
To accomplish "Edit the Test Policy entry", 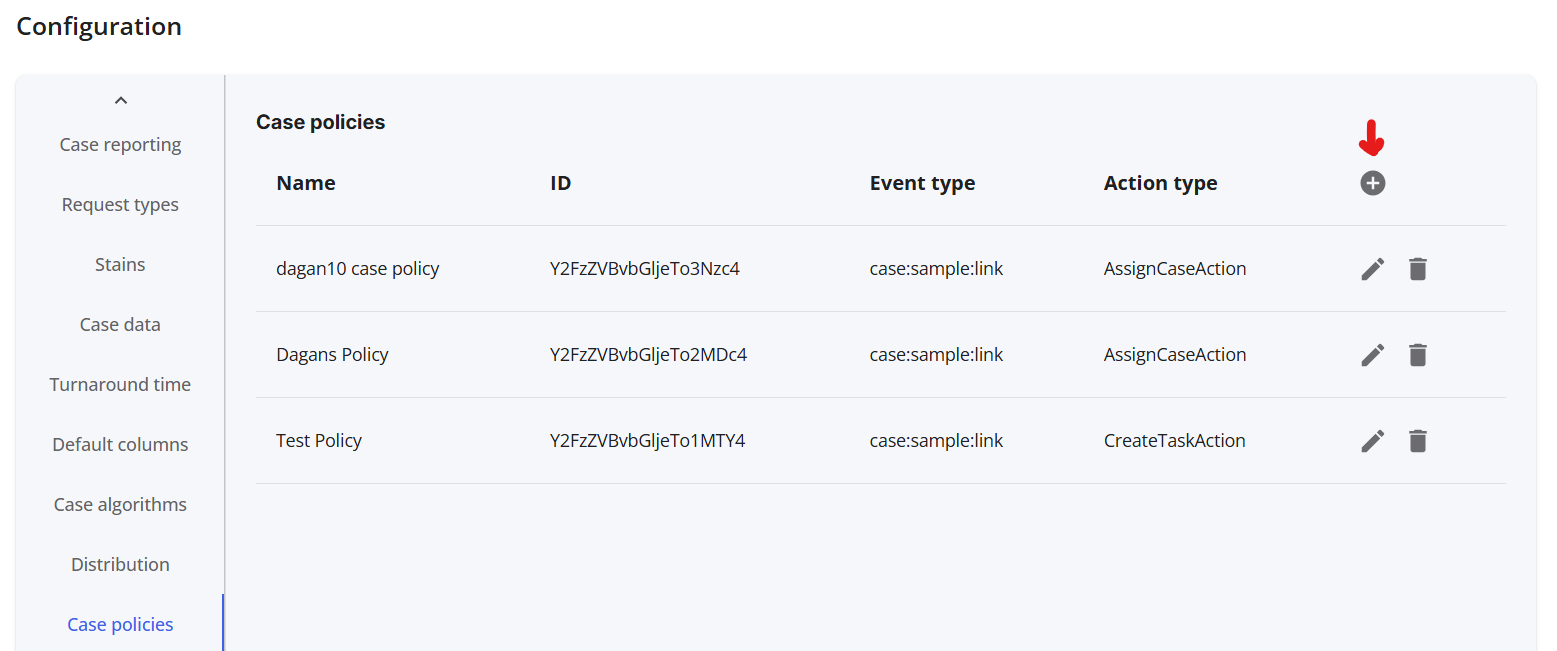I will point(1373,441).
